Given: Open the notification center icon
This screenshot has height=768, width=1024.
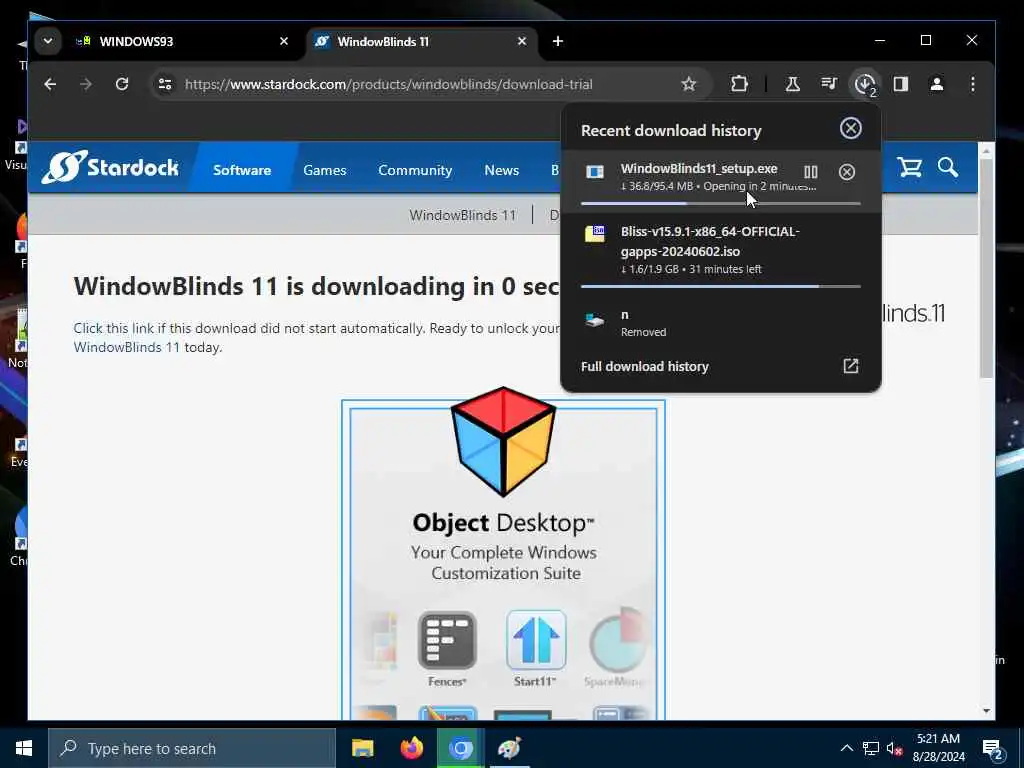Looking at the screenshot, I should pyautogui.click(x=993, y=748).
